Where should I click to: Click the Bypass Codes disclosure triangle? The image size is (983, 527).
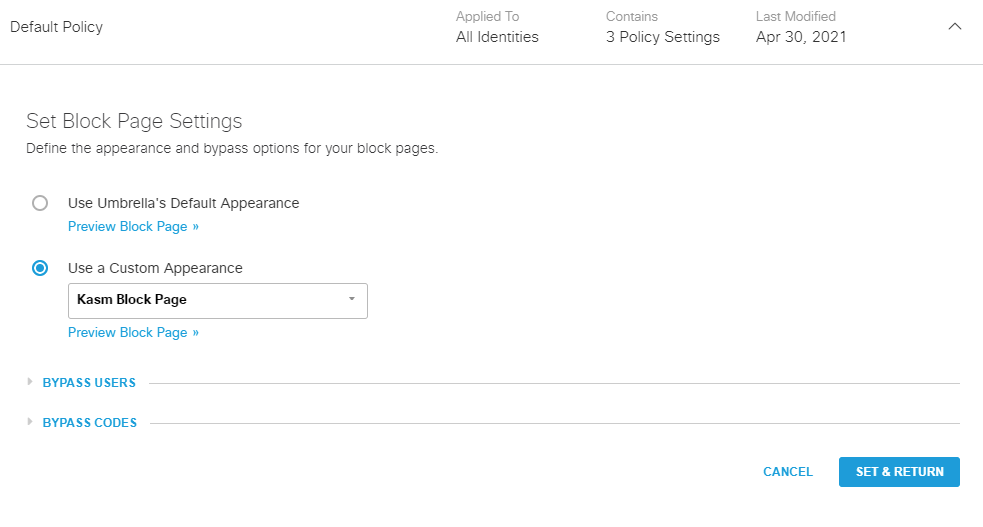tap(30, 422)
